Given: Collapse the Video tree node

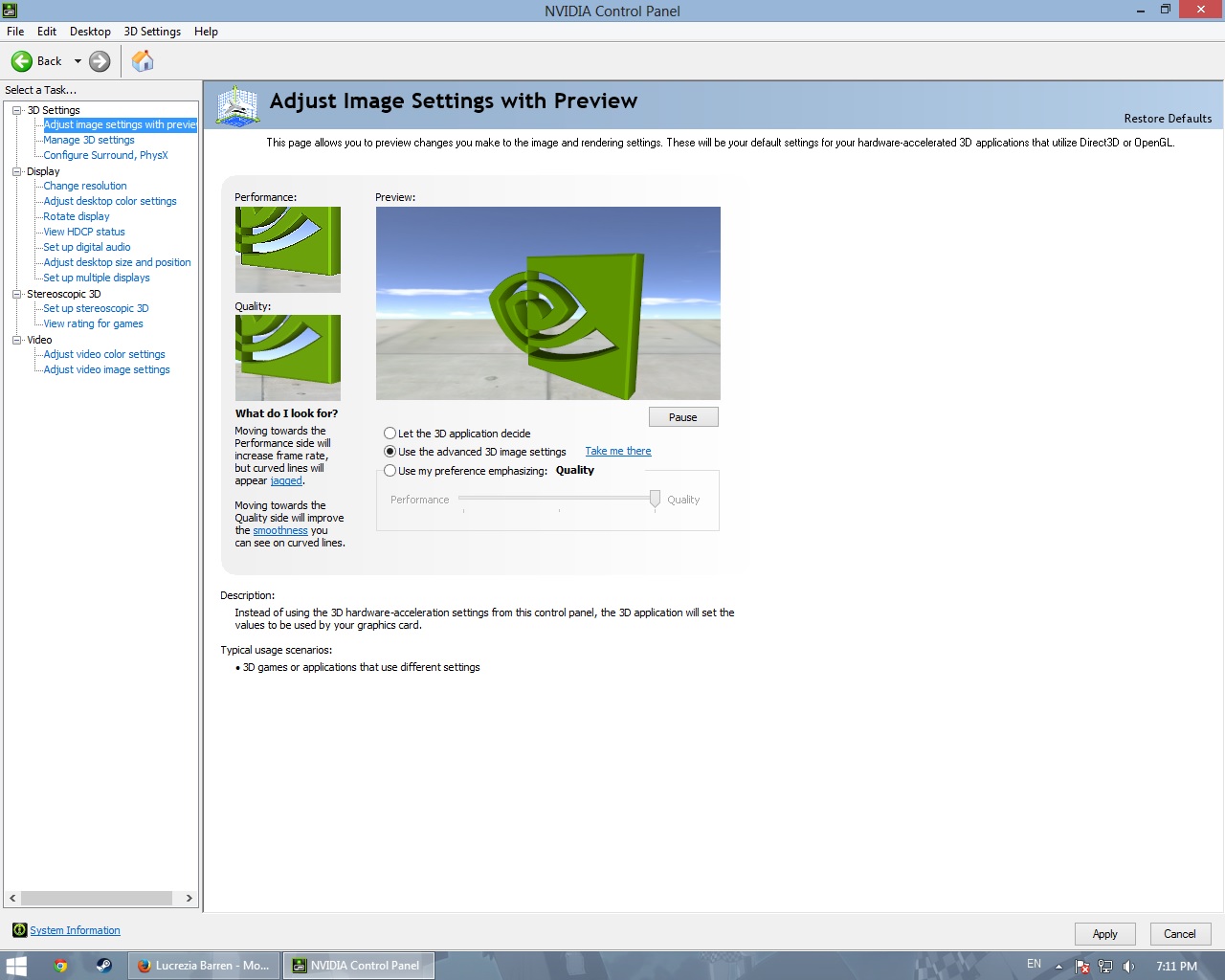Looking at the screenshot, I should click(16, 340).
